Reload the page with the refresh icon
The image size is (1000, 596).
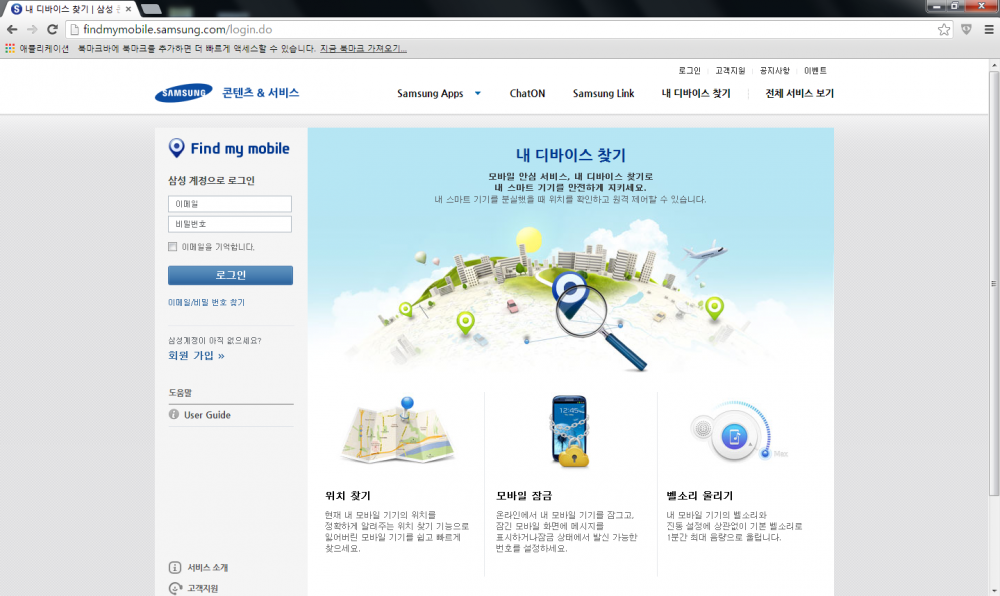[x=52, y=29]
